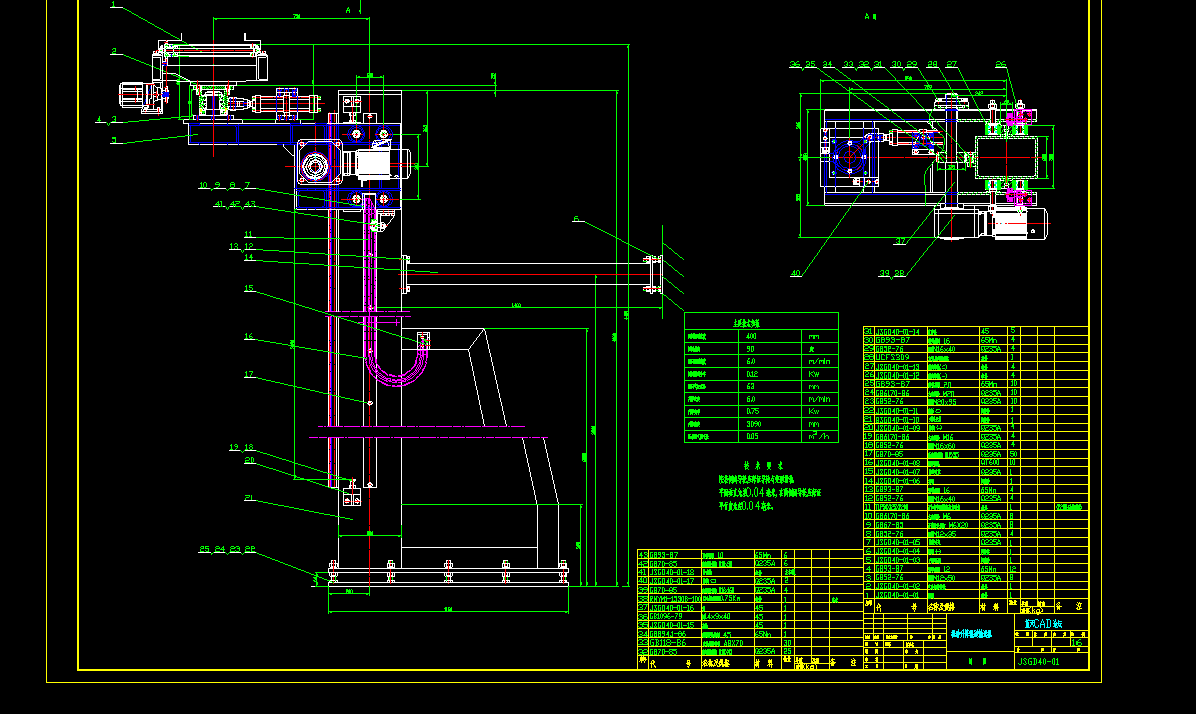Click part code JSG040-01-18 in row 41
1196x714 pixels.
tap(672, 572)
